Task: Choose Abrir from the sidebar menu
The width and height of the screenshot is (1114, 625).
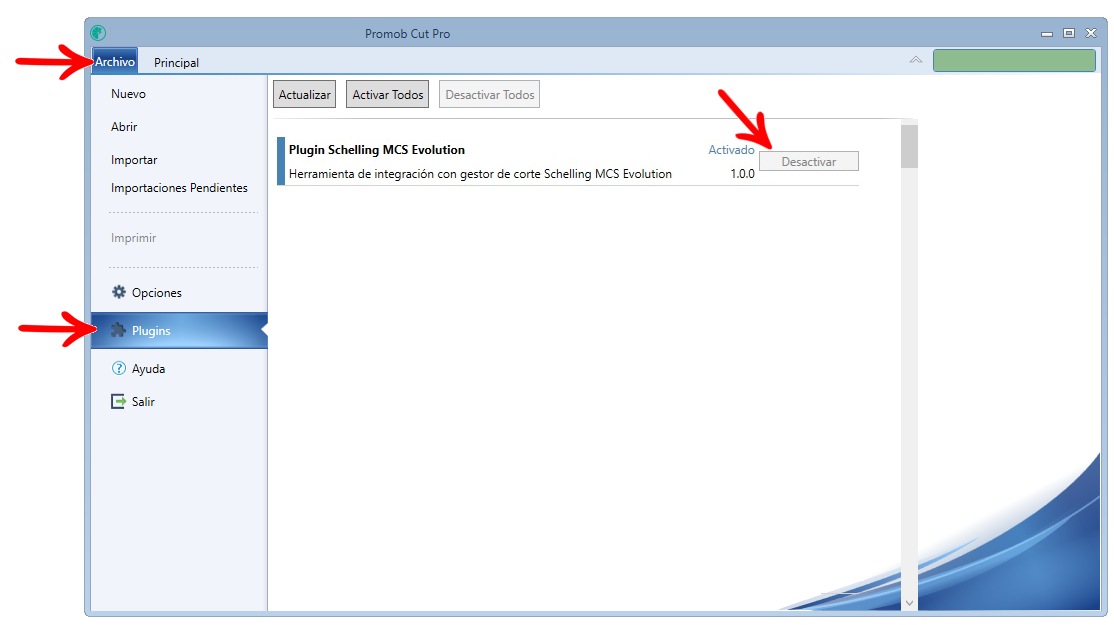Action: pyautogui.click(x=124, y=126)
